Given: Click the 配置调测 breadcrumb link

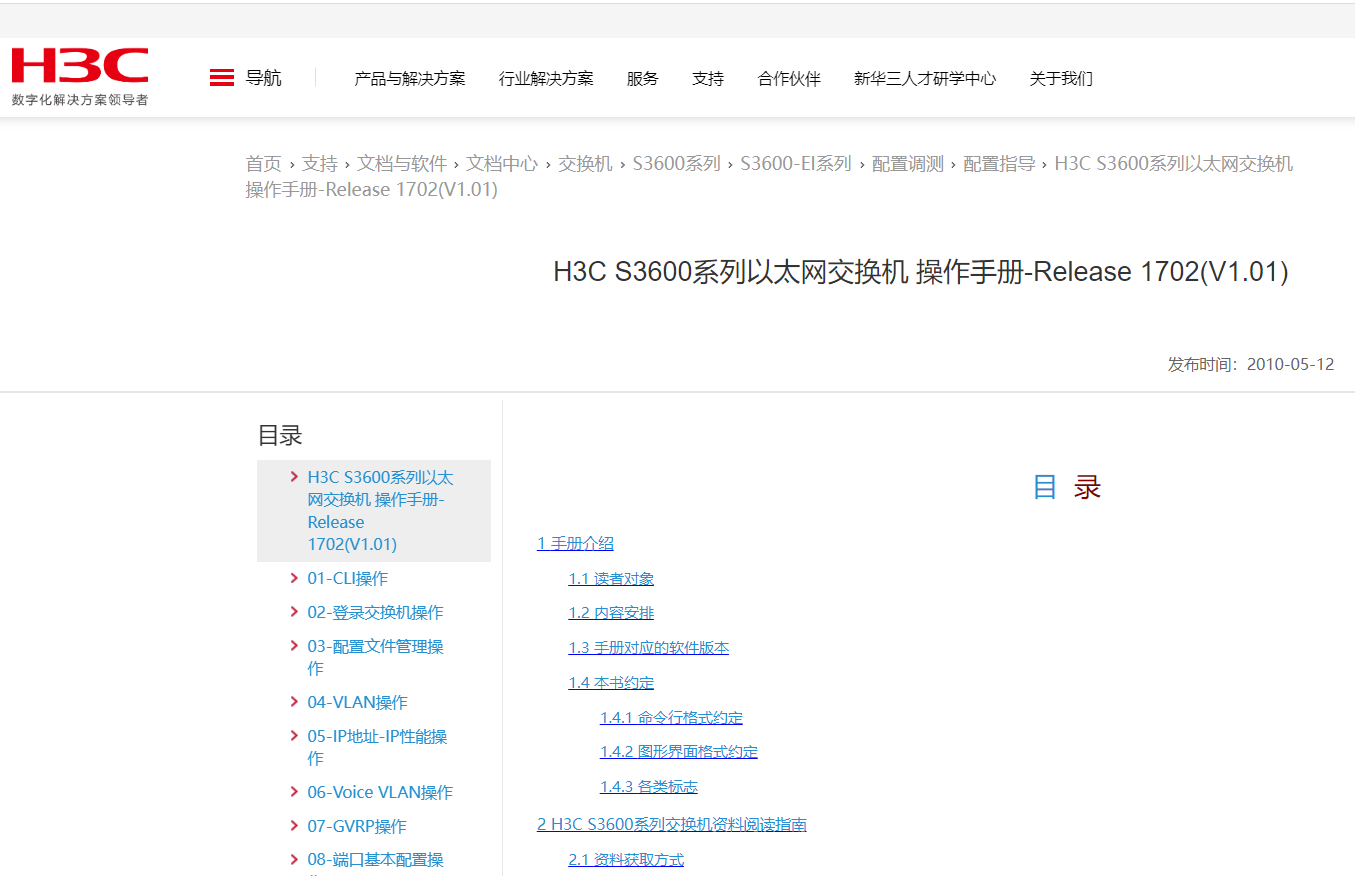Looking at the screenshot, I should (908, 164).
